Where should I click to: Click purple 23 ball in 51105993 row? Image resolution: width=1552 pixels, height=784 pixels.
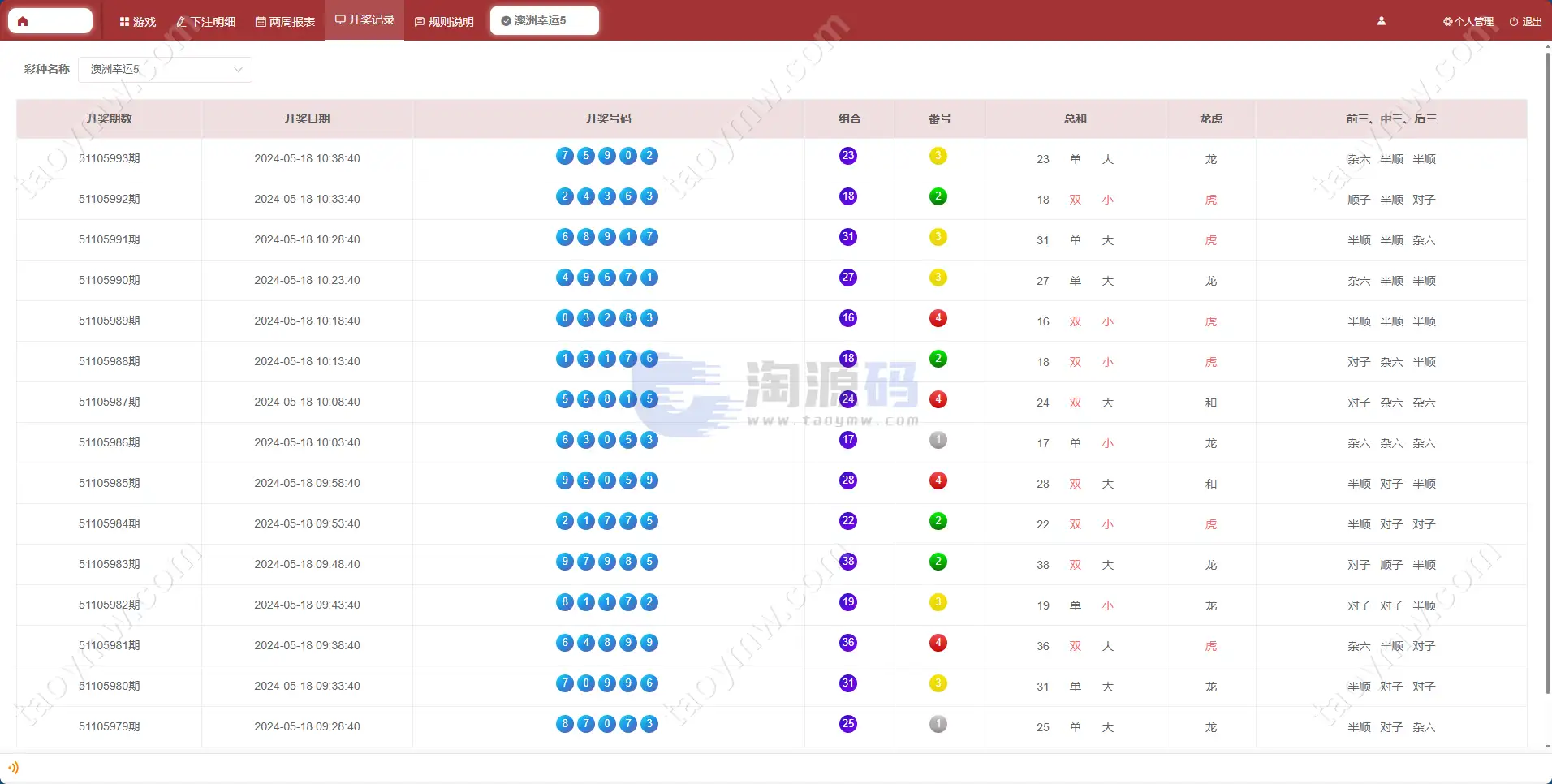[848, 156]
